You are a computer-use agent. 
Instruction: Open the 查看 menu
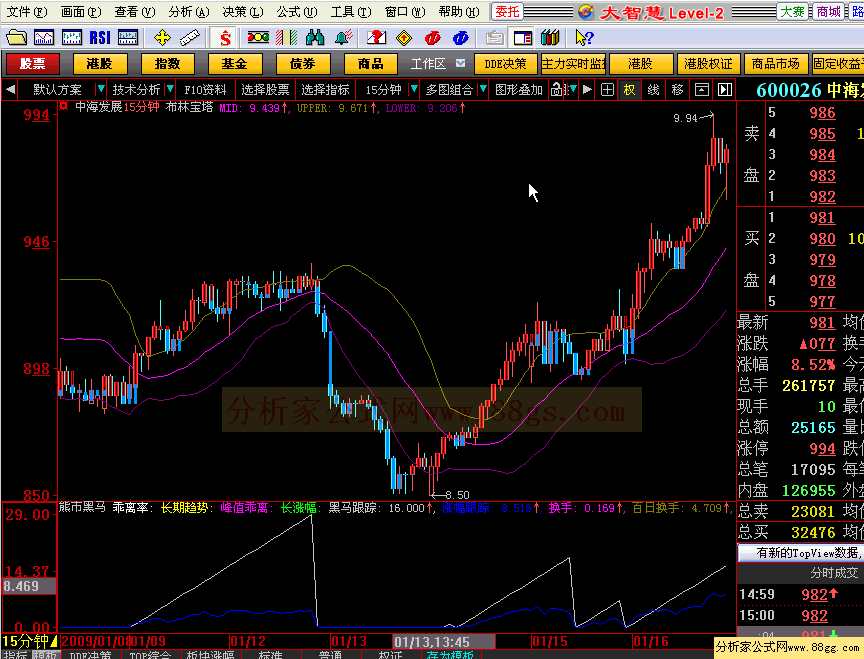coord(134,12)
